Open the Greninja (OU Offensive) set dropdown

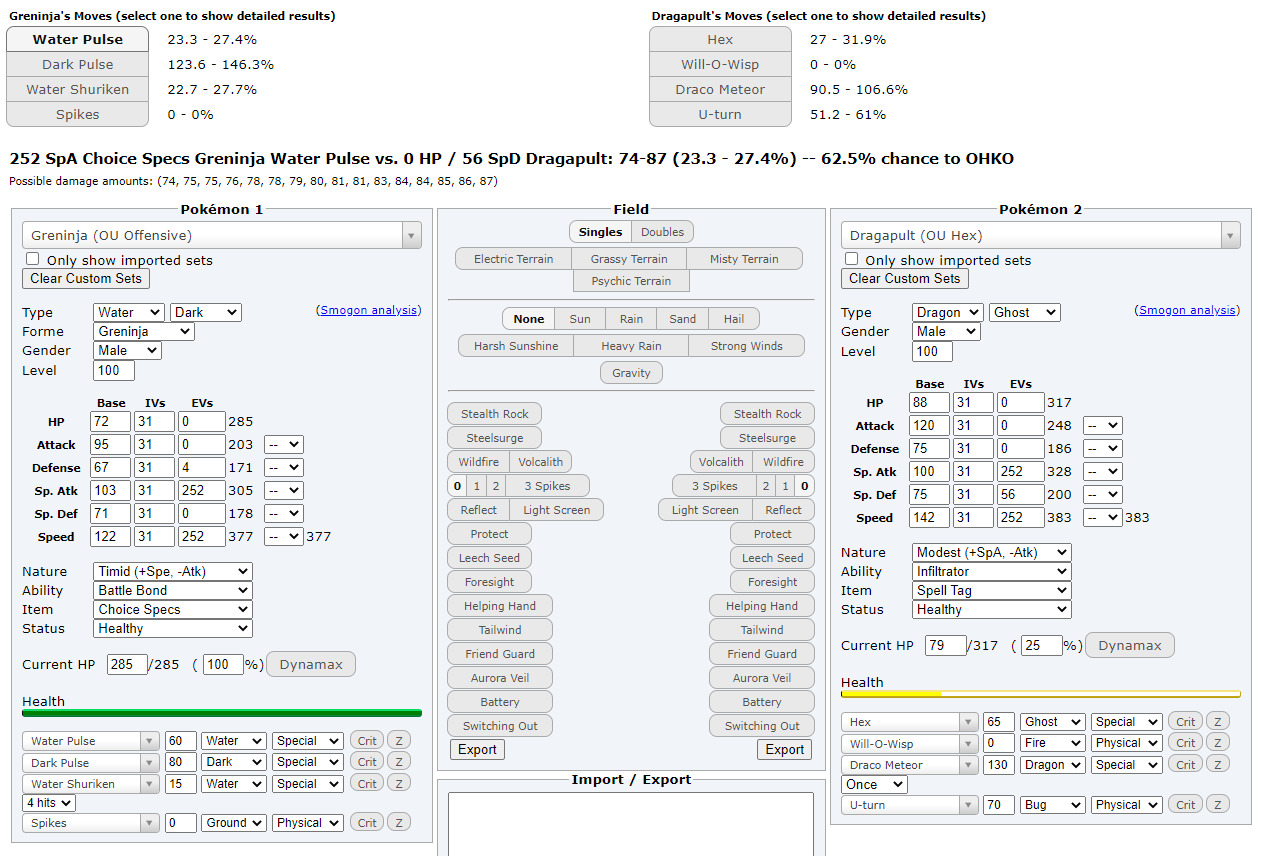pyautogui.click(x=222, y=236)
